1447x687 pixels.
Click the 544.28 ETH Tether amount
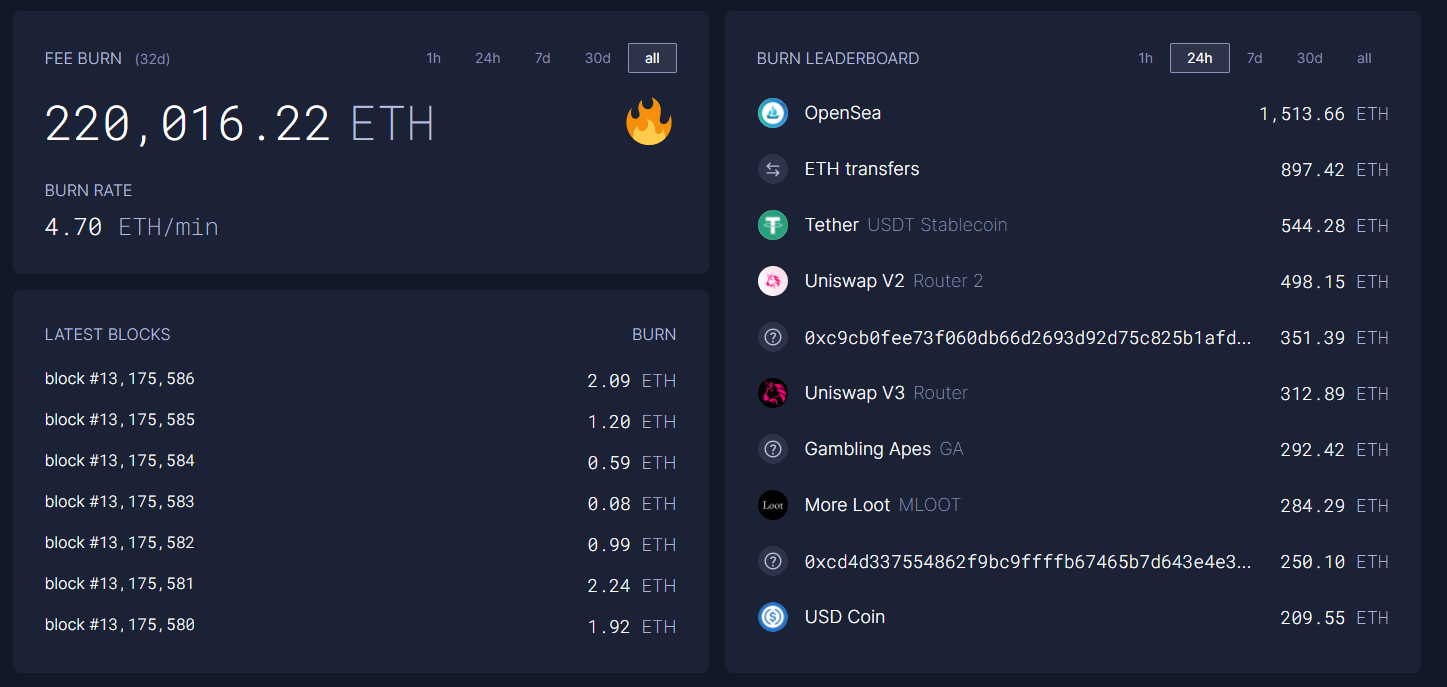point(1335,226)
